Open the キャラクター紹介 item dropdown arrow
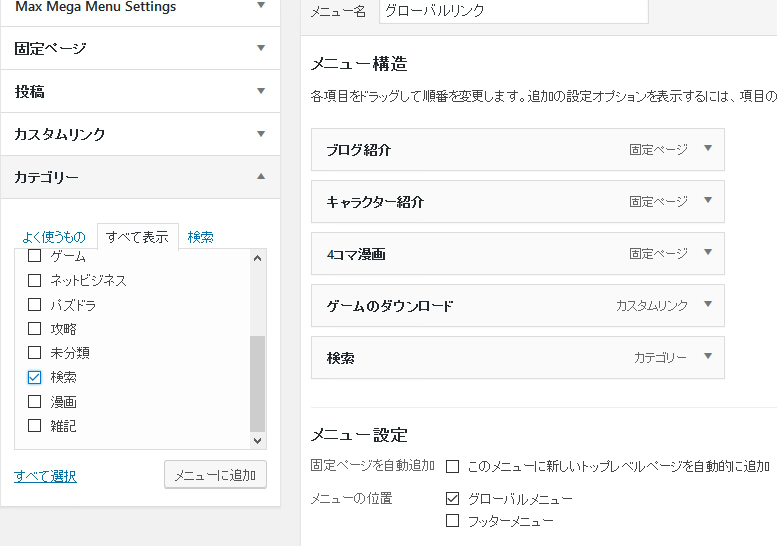 click(x=708, y=200)
